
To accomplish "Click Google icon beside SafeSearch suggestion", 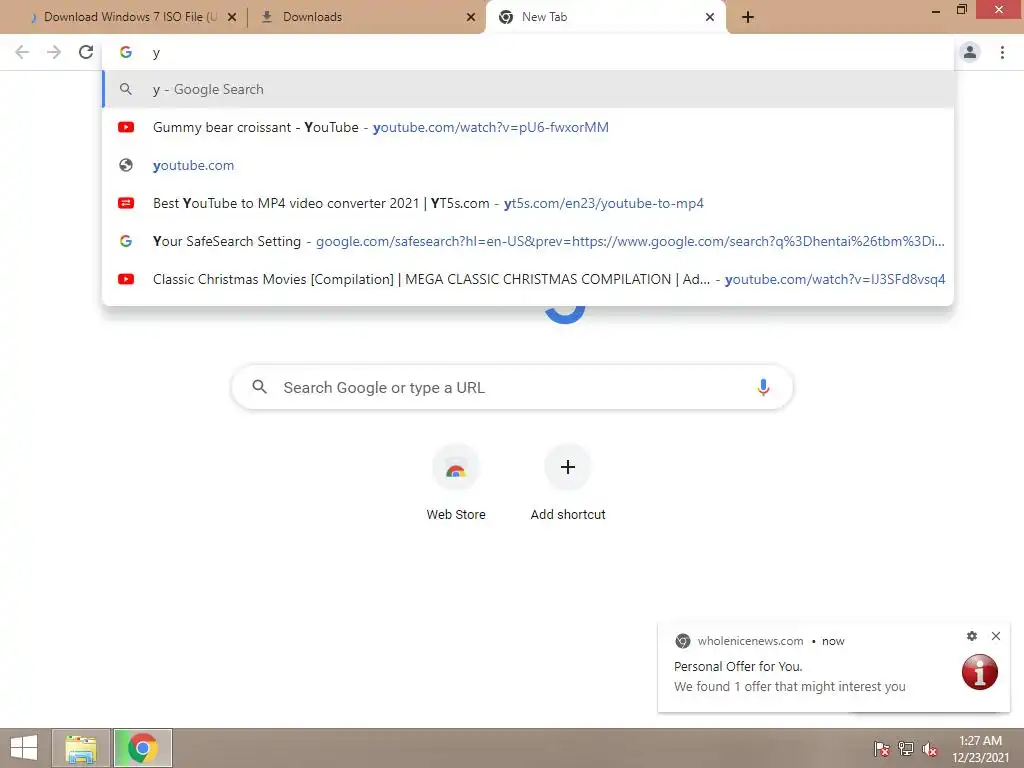I will click(126, 241).
